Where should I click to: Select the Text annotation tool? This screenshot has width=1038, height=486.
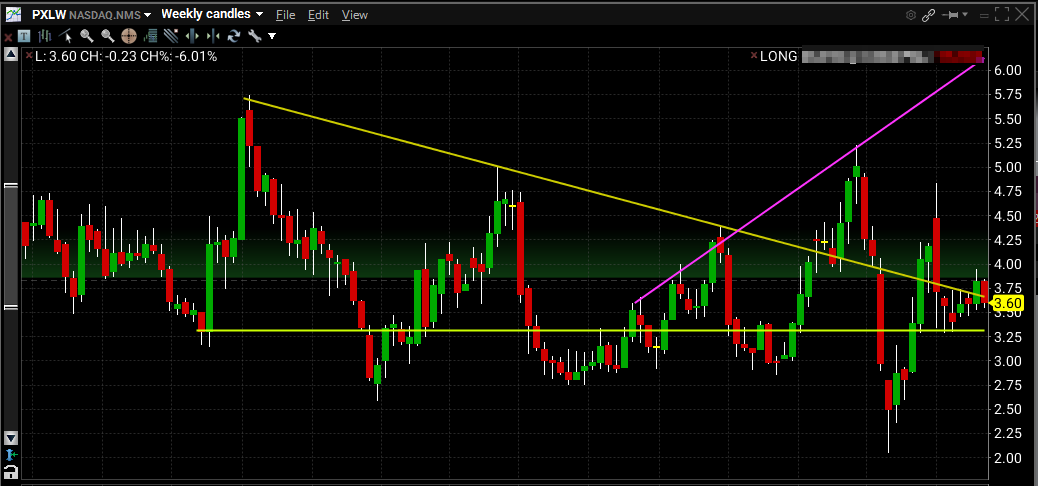point(24,36)
